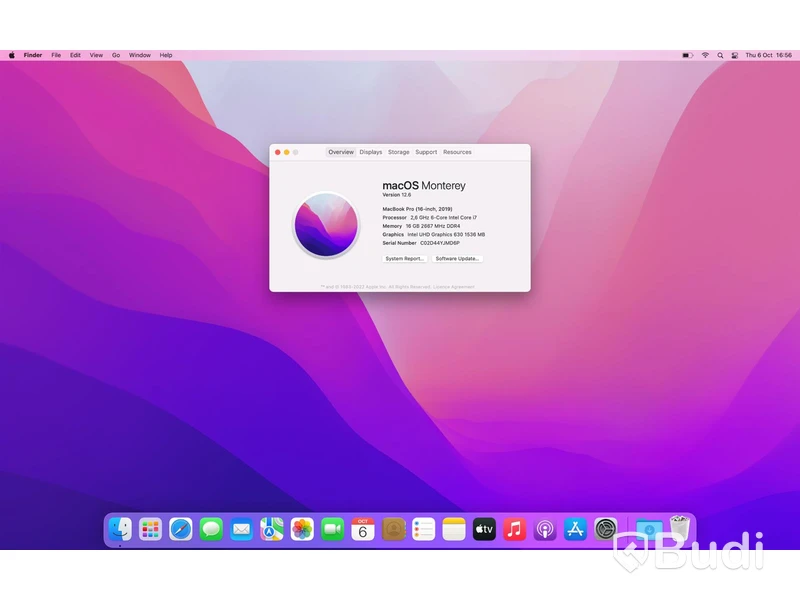
Task: Open the Go menu
Action: 116,55
